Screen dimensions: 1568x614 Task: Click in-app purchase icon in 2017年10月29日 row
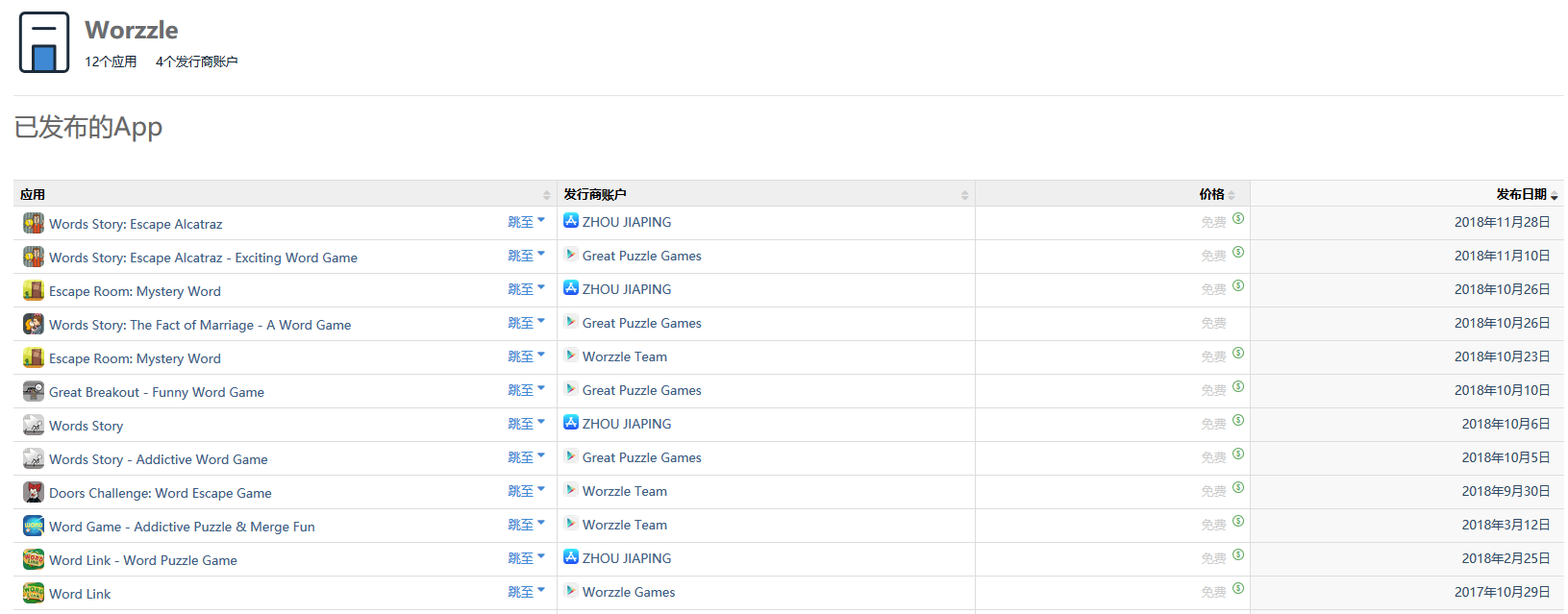tap(1238, 588)
